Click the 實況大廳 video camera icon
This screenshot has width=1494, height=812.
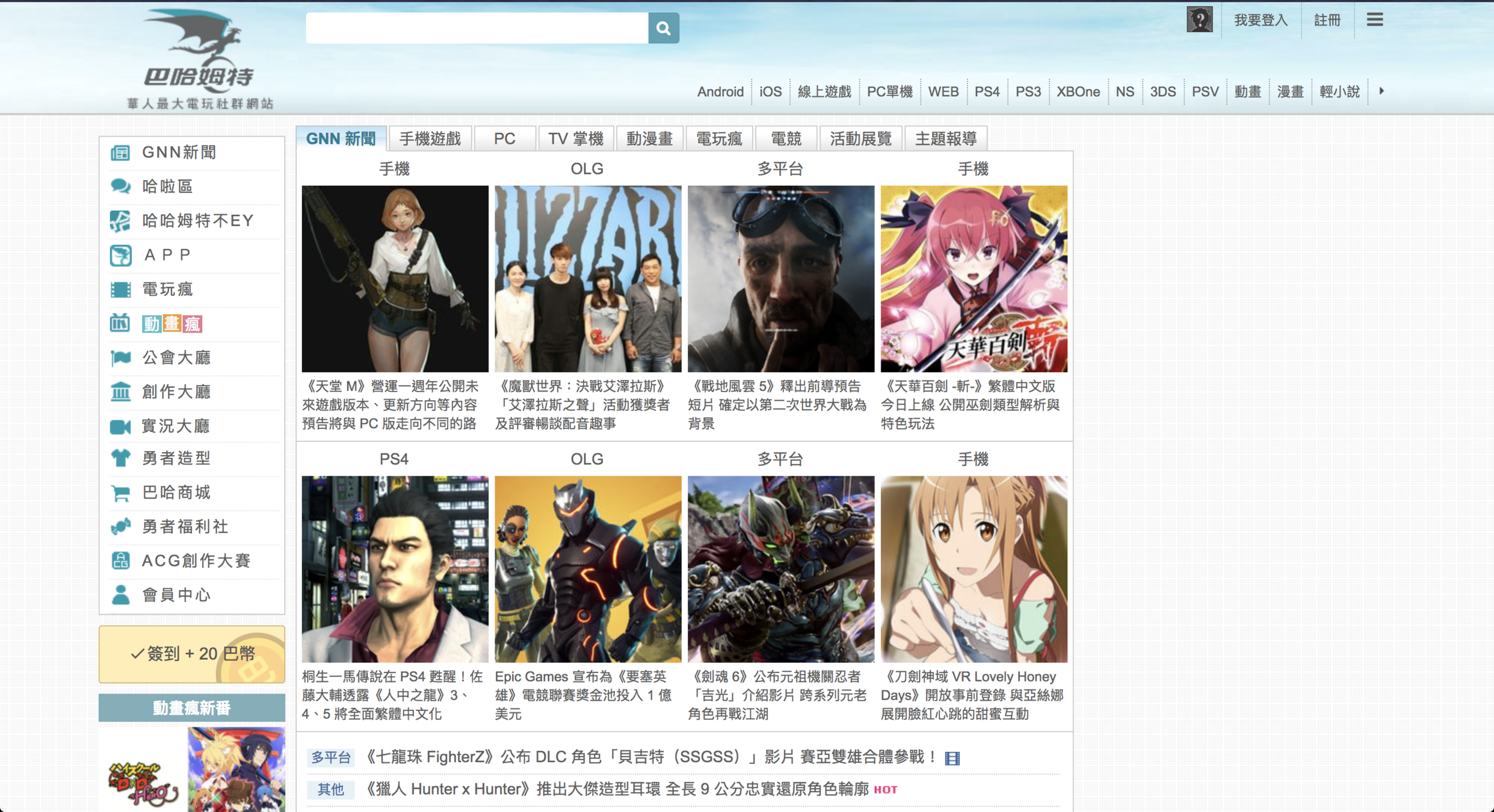pyautogui.click(x=120, y=426)
